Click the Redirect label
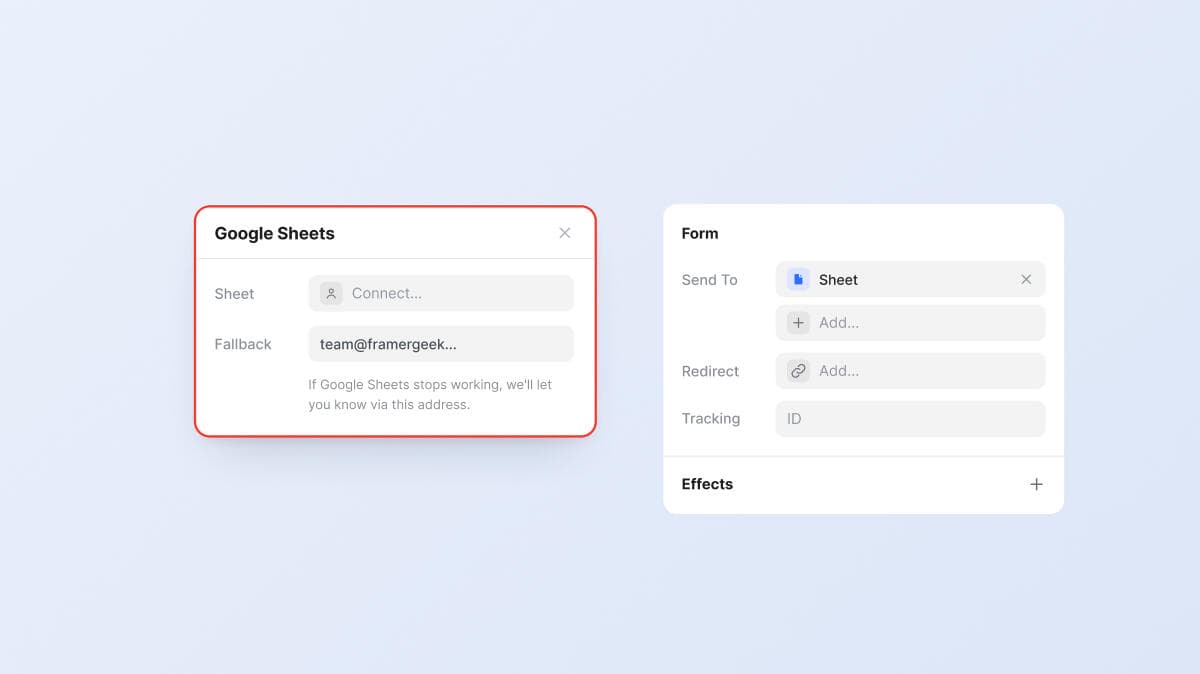1200x674 pixels. coord(710,371)
